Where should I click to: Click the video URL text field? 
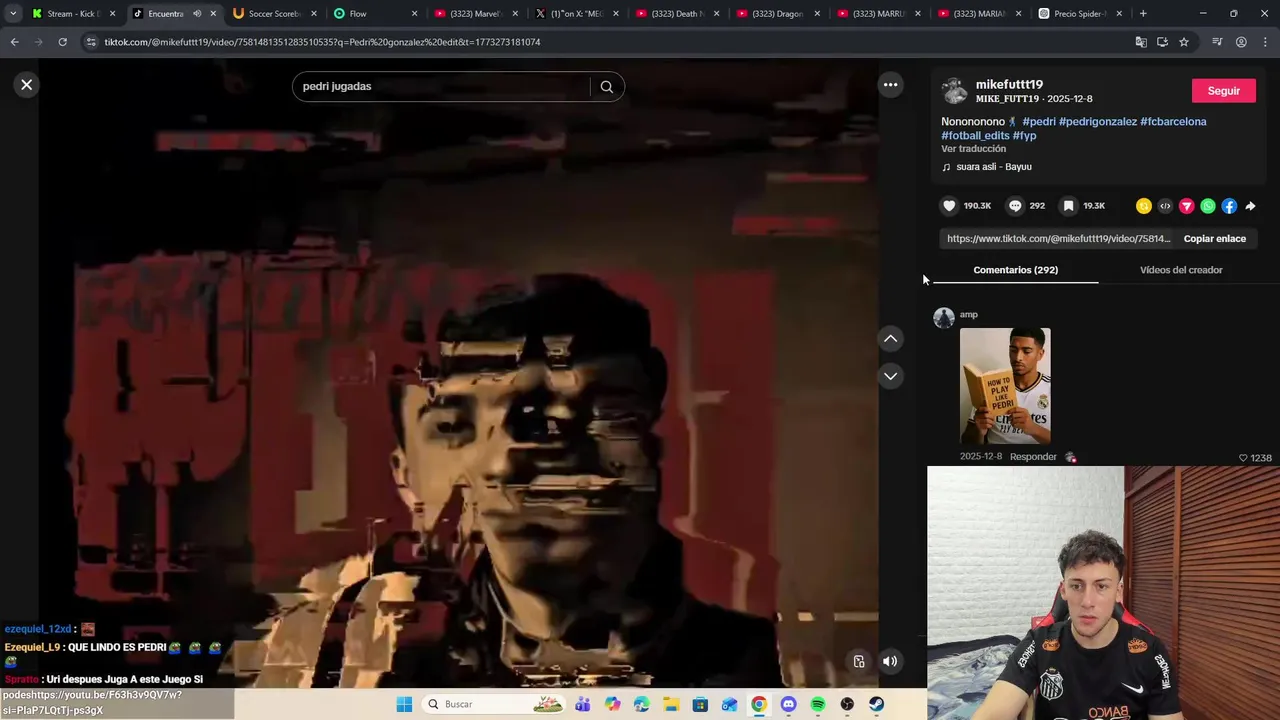[x=1058, y=239]
